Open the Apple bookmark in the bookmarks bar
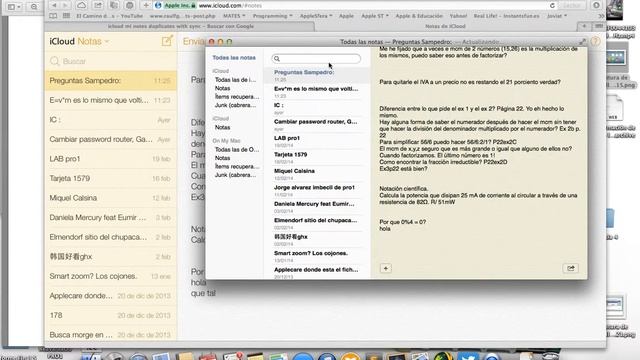Screen dimensions: 640x360 click(x=346, y=16)
